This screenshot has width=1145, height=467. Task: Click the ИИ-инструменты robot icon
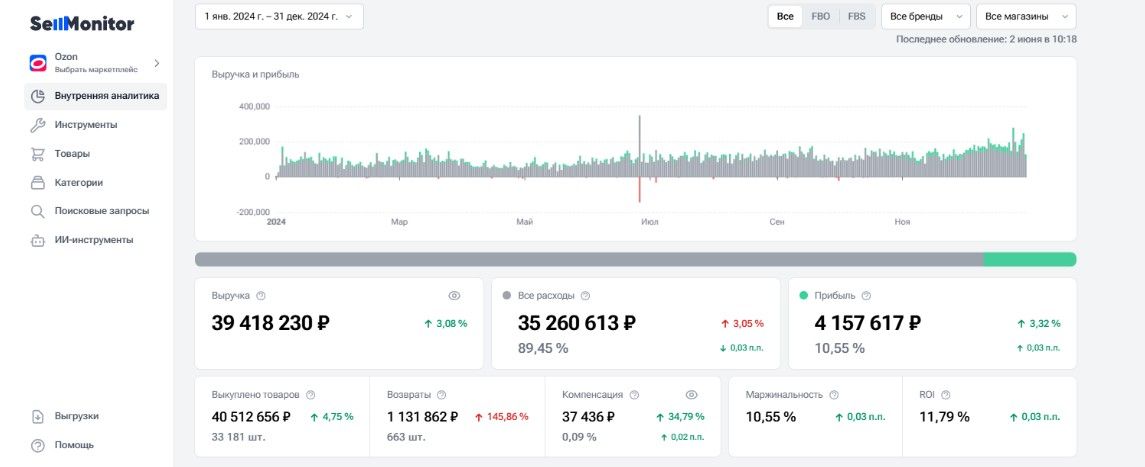(37, 240)
